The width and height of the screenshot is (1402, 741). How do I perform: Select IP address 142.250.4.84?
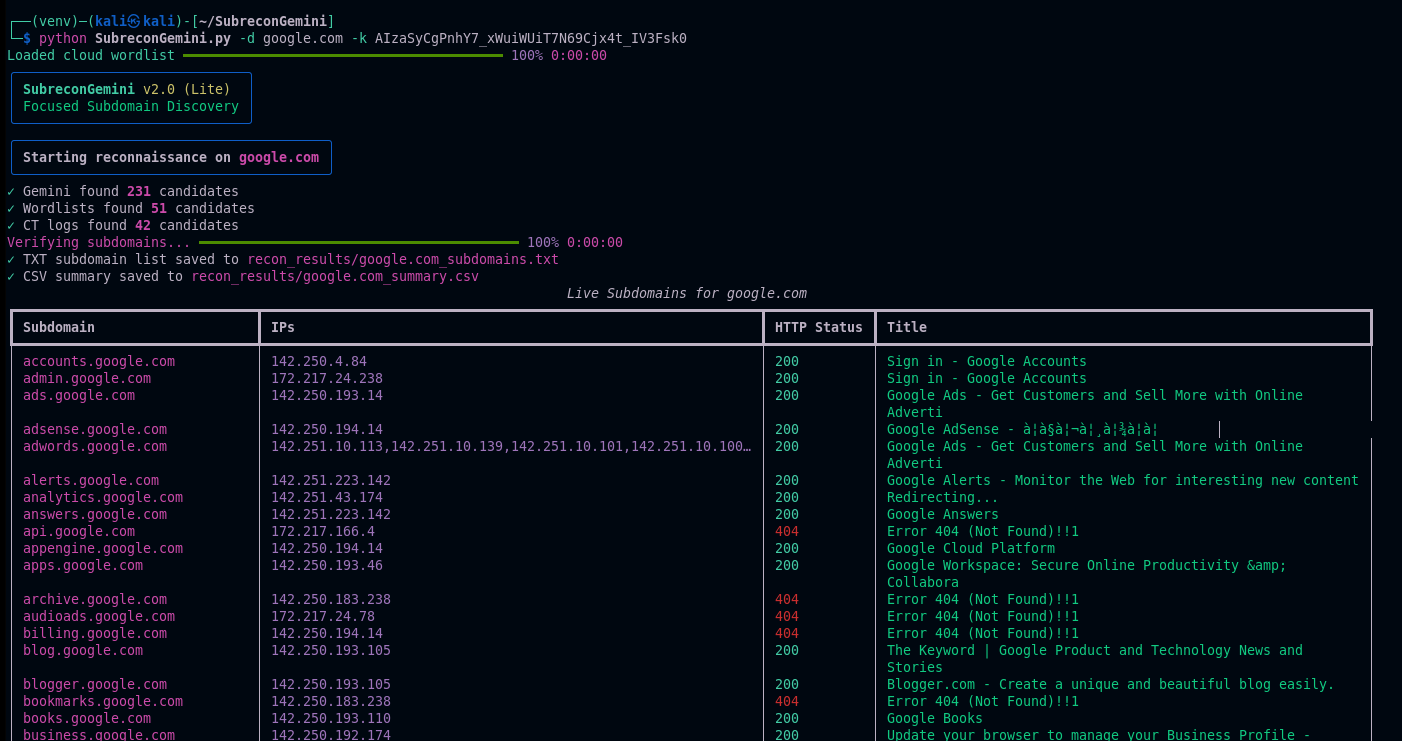click(319, 361)
